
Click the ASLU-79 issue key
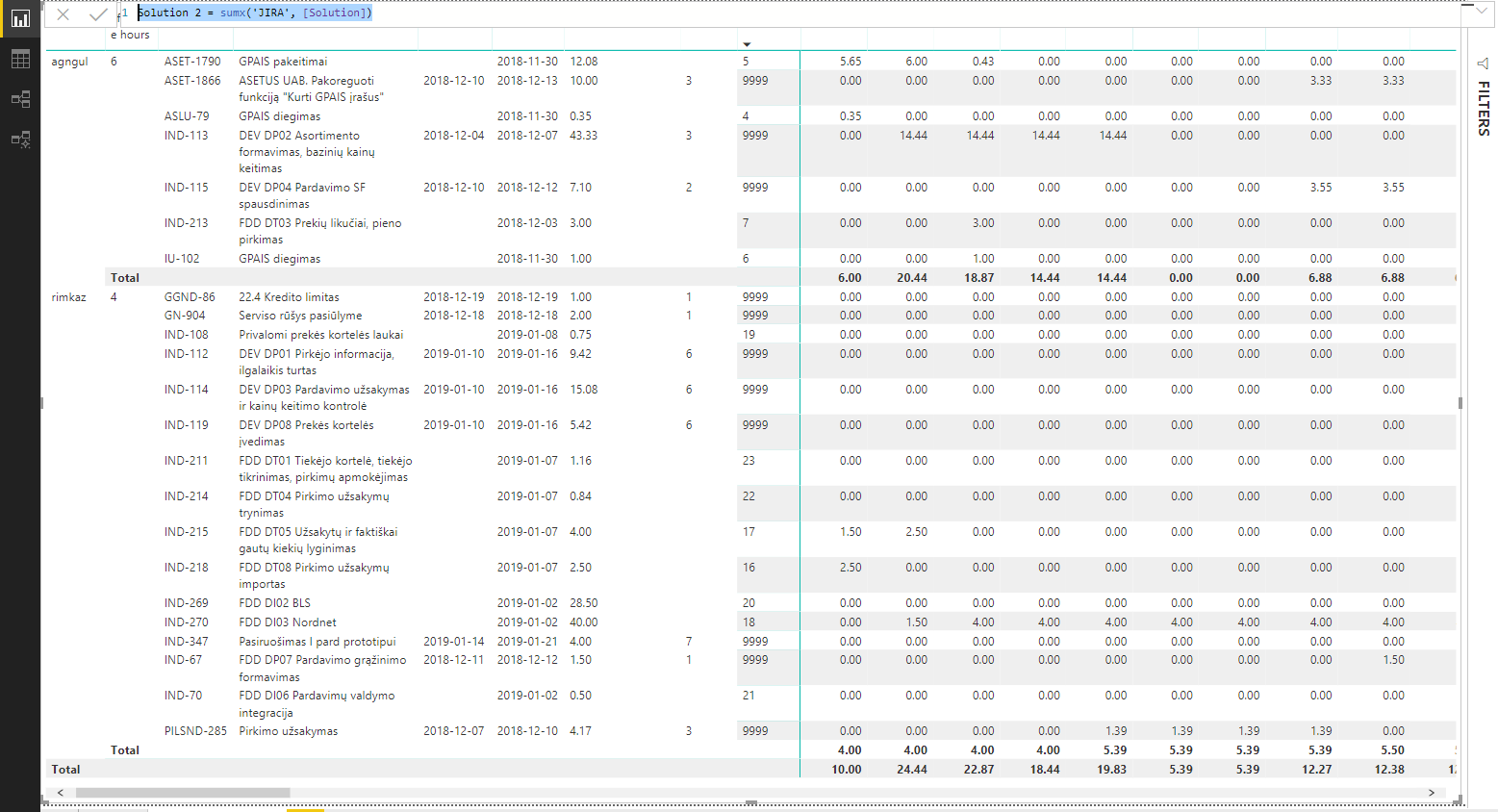coord(186,116)
